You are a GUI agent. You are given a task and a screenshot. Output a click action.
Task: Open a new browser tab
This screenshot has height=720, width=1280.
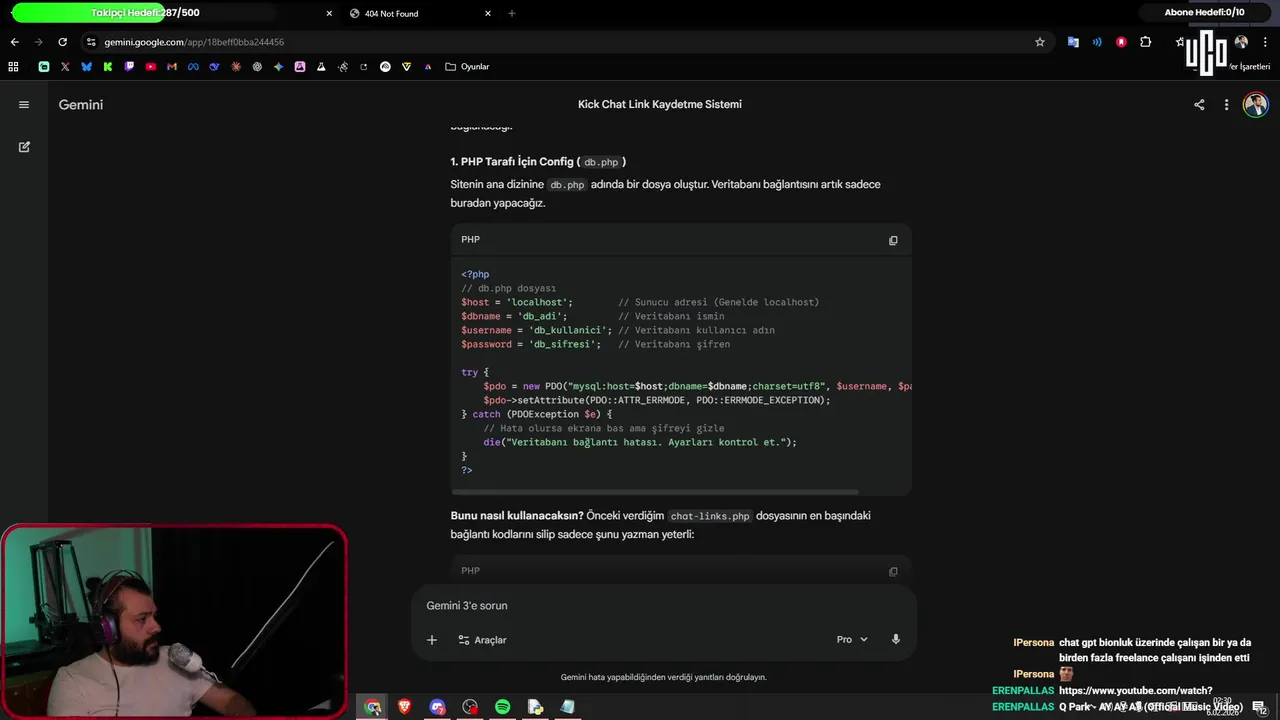512,14
